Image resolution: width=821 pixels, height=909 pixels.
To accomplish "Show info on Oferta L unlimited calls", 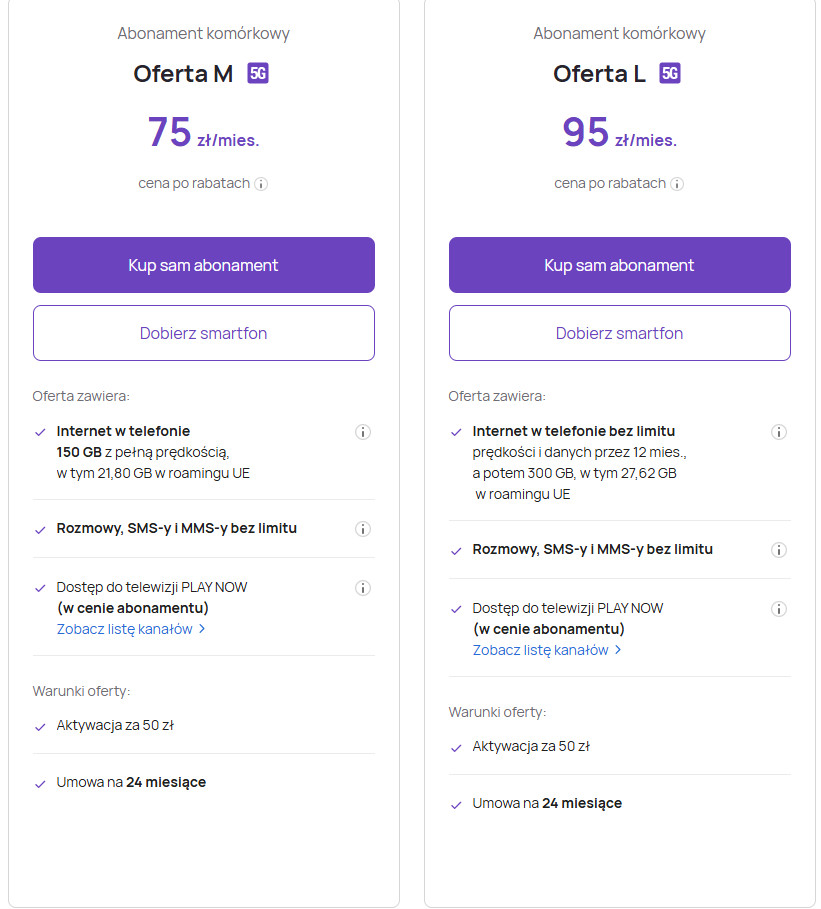I will pos(779,550).
